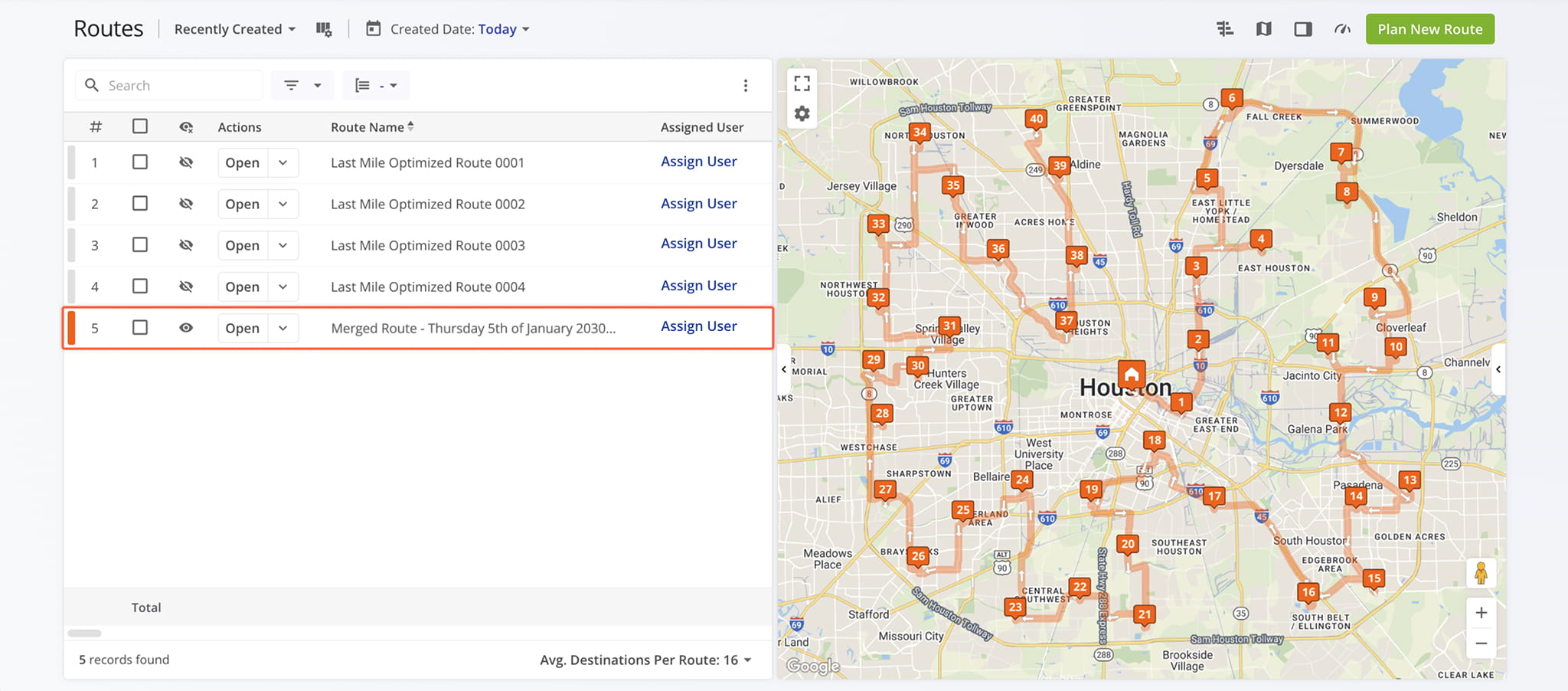Open the three-dot options menu above the list
The width and height of the screenshot is (1568, 691).
tap(746, 85)
